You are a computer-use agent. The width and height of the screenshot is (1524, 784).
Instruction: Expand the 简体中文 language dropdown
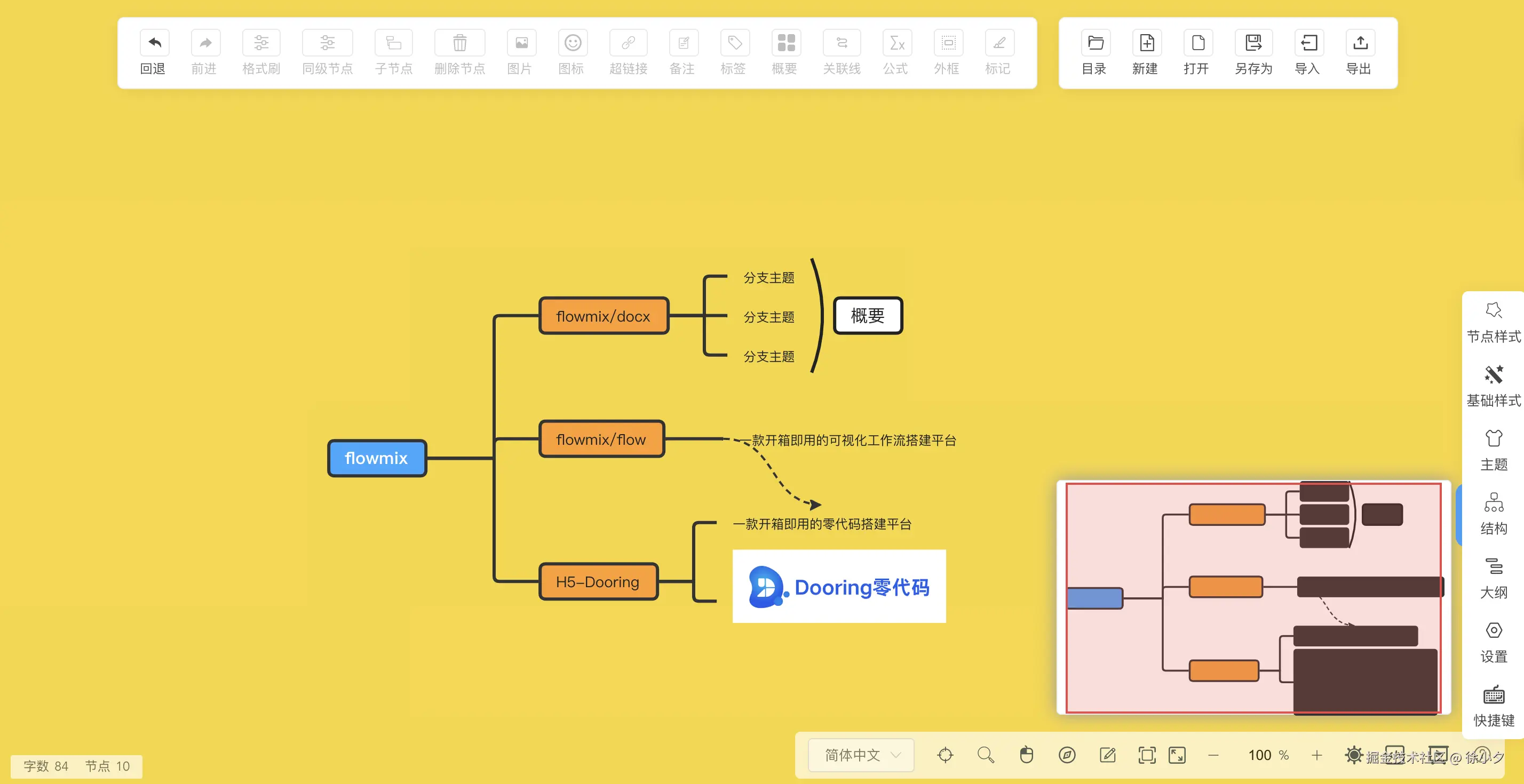click(x=861, y=755)
